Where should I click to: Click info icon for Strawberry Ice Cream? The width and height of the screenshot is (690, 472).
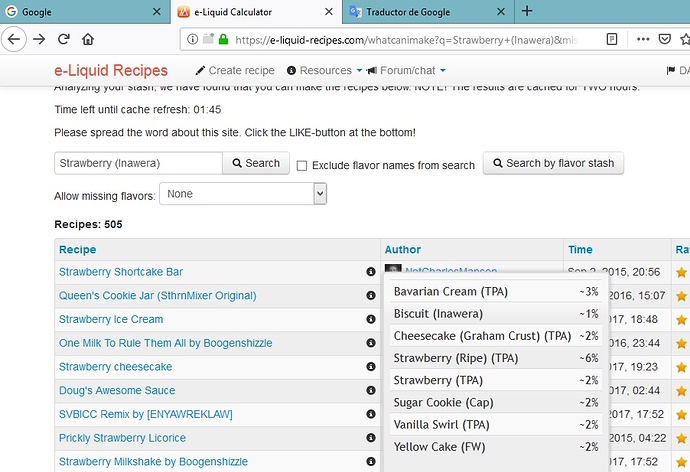pos(371,319)
